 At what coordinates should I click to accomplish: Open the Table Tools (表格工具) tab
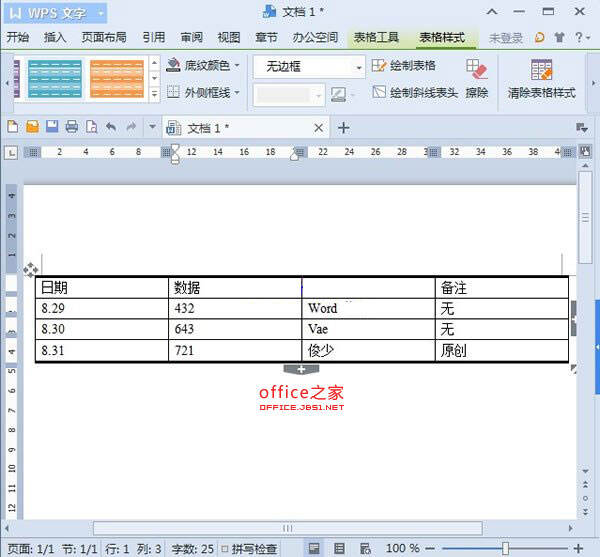coord(376,38)
